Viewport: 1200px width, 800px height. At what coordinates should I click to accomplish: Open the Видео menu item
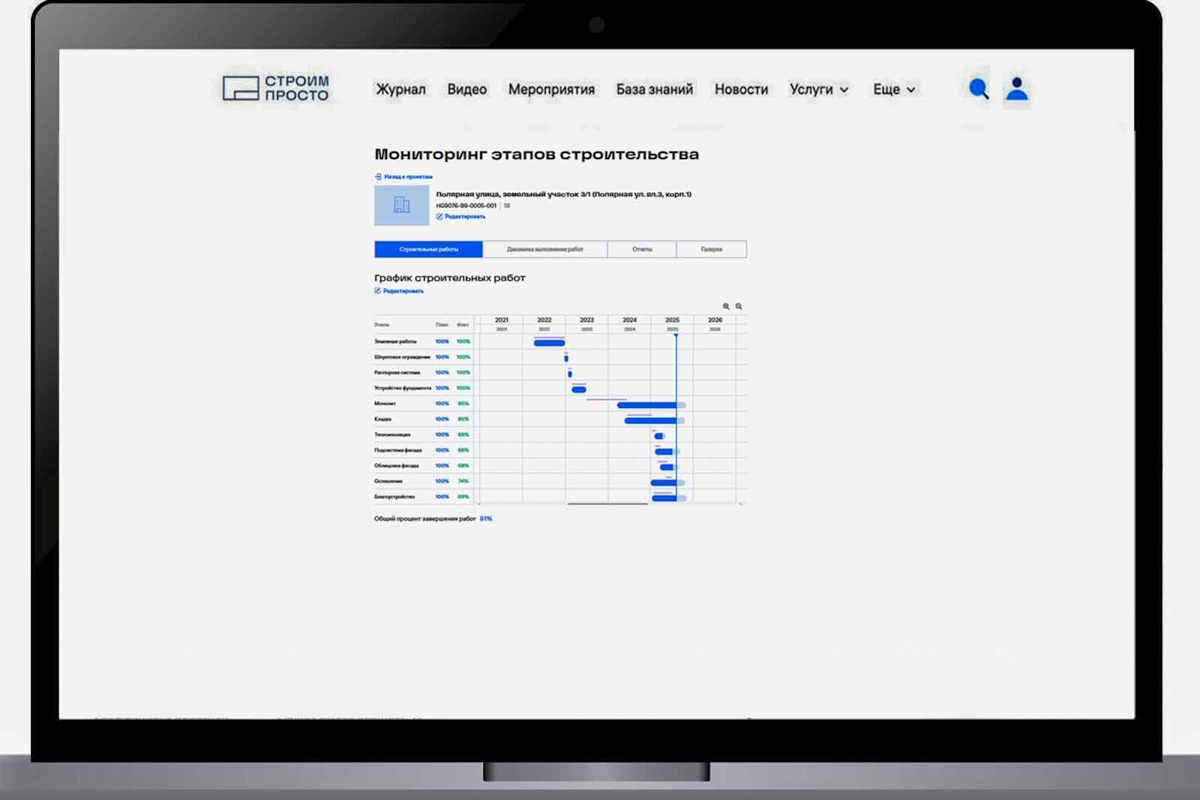coord(467,89)
